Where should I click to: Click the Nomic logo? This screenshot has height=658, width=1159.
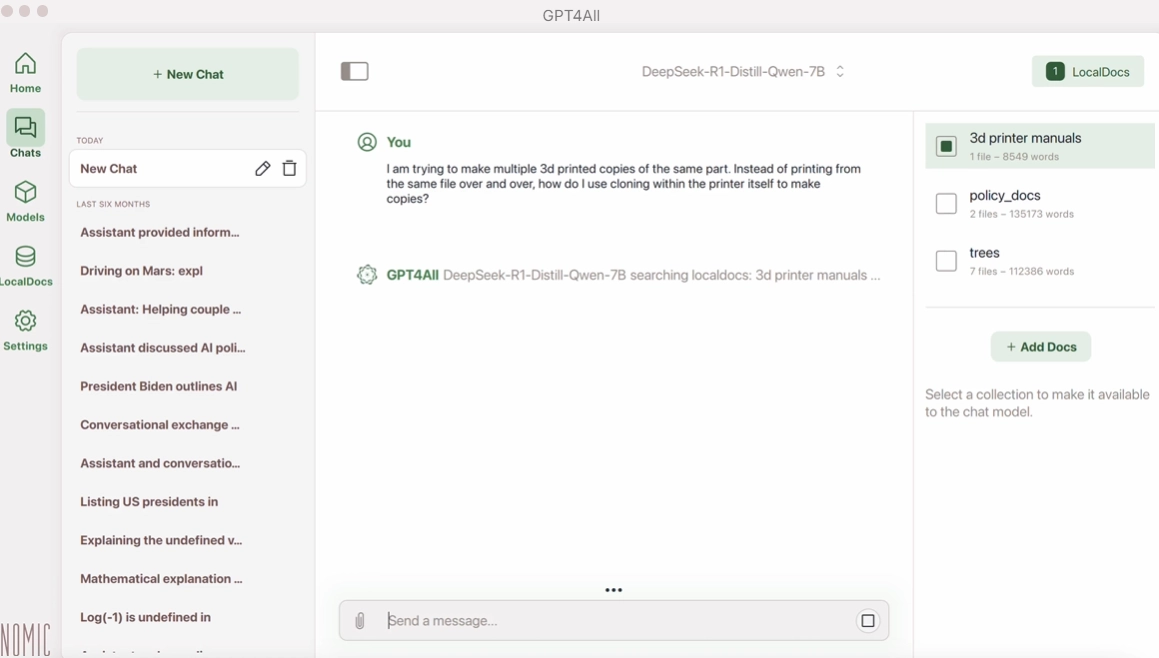click(x=25, y=640)
